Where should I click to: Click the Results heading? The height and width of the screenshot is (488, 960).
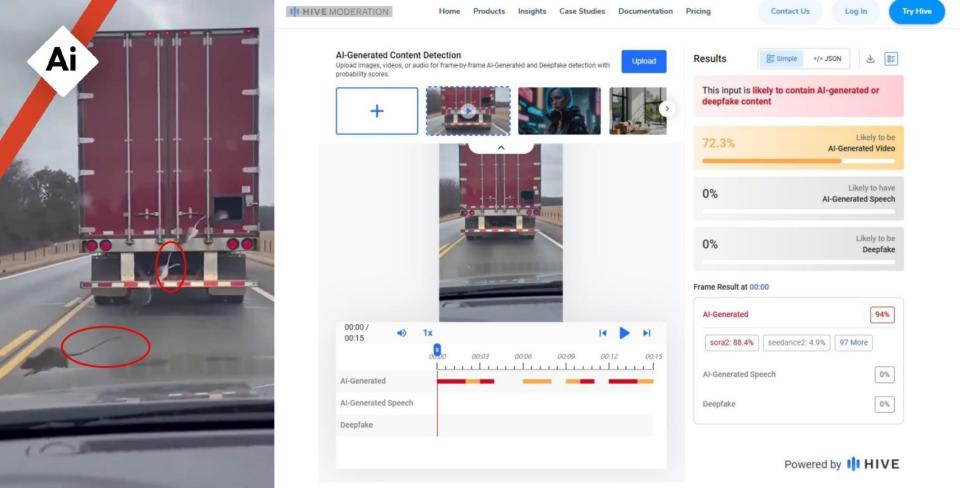tap(710, 59)
